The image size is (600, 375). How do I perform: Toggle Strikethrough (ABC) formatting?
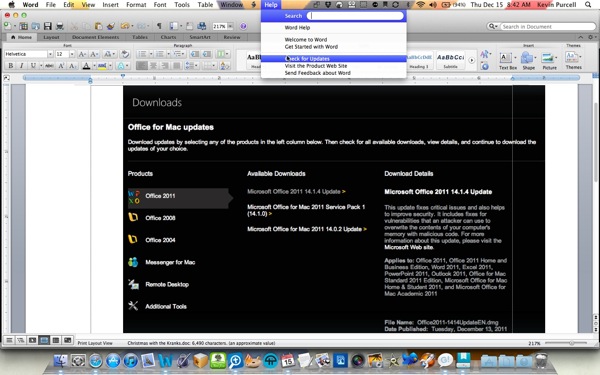(x=49, y=66)
